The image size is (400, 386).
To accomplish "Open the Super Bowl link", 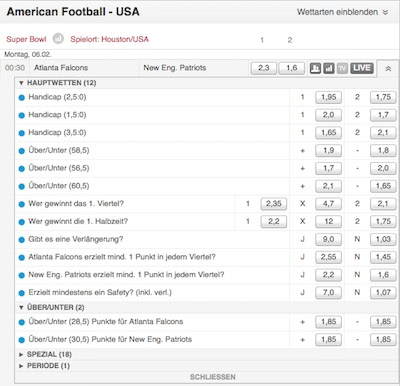I will click(26, 39).
